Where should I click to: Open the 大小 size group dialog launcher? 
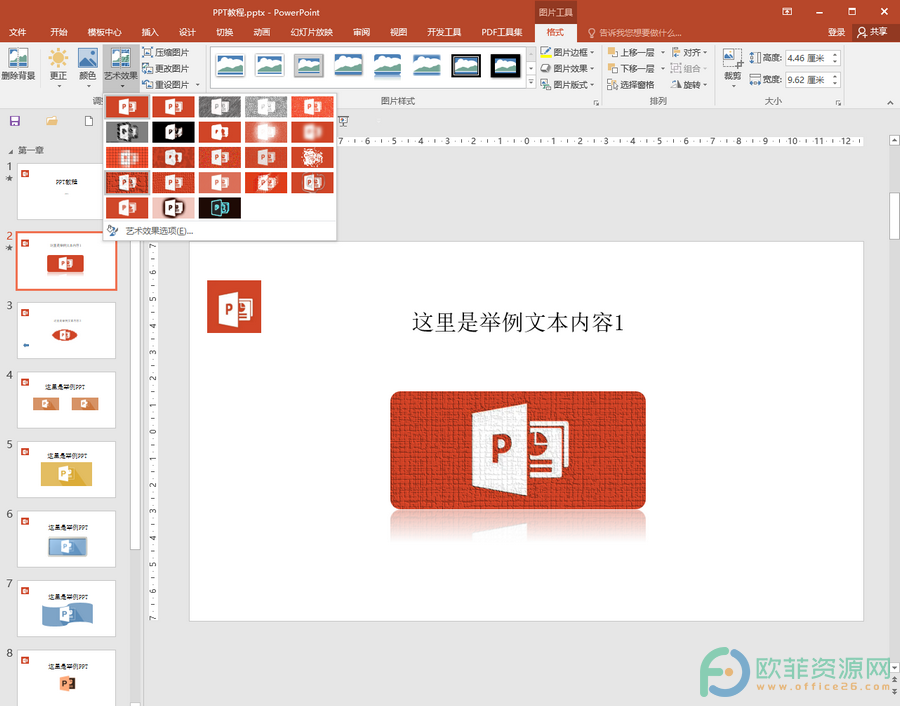point(838,103)
